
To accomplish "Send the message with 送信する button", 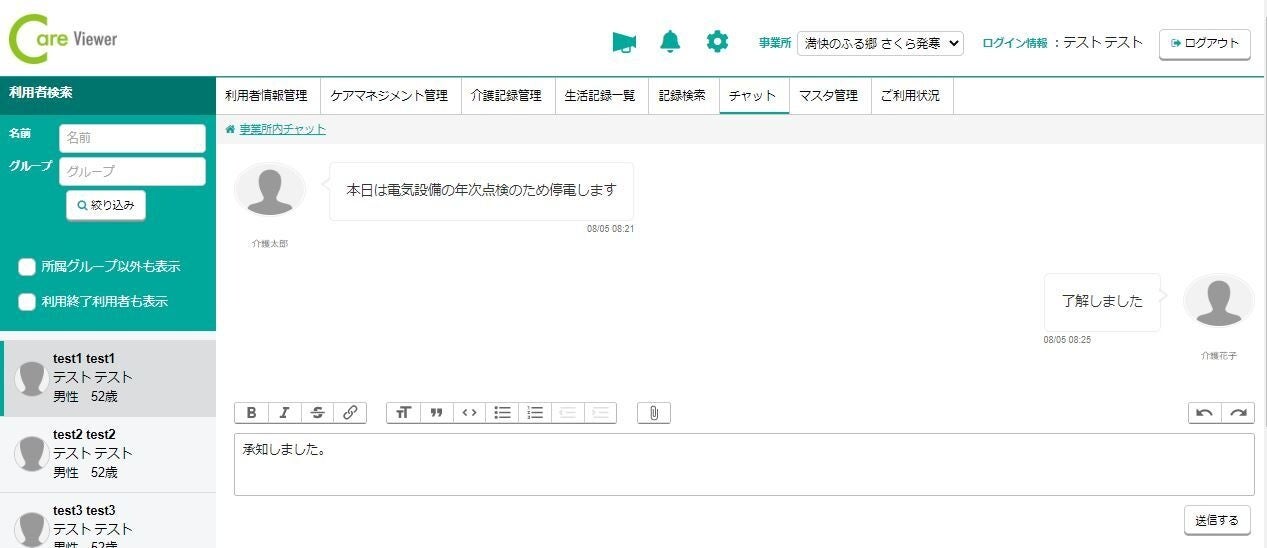I will tap(1217, 520).
